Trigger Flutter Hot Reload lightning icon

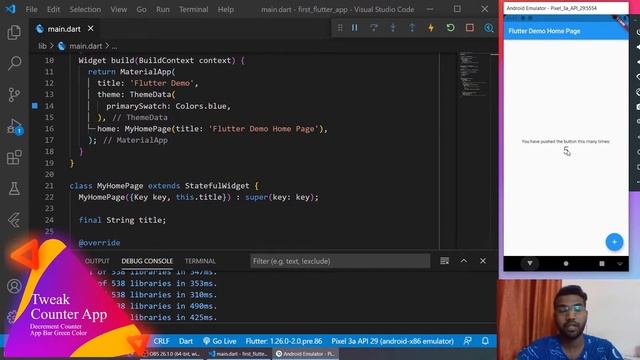pos(431,28)
